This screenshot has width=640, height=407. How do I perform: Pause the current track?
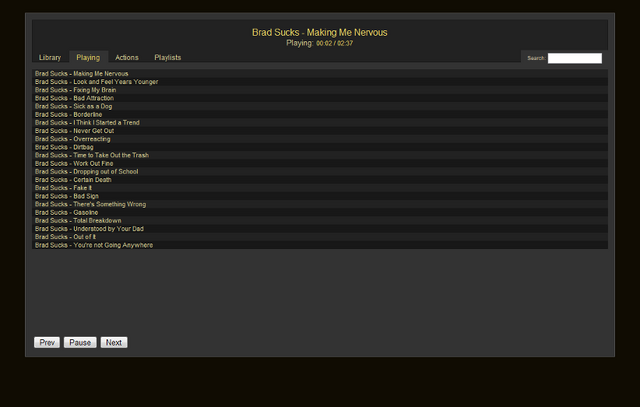(x=80, y=343)
